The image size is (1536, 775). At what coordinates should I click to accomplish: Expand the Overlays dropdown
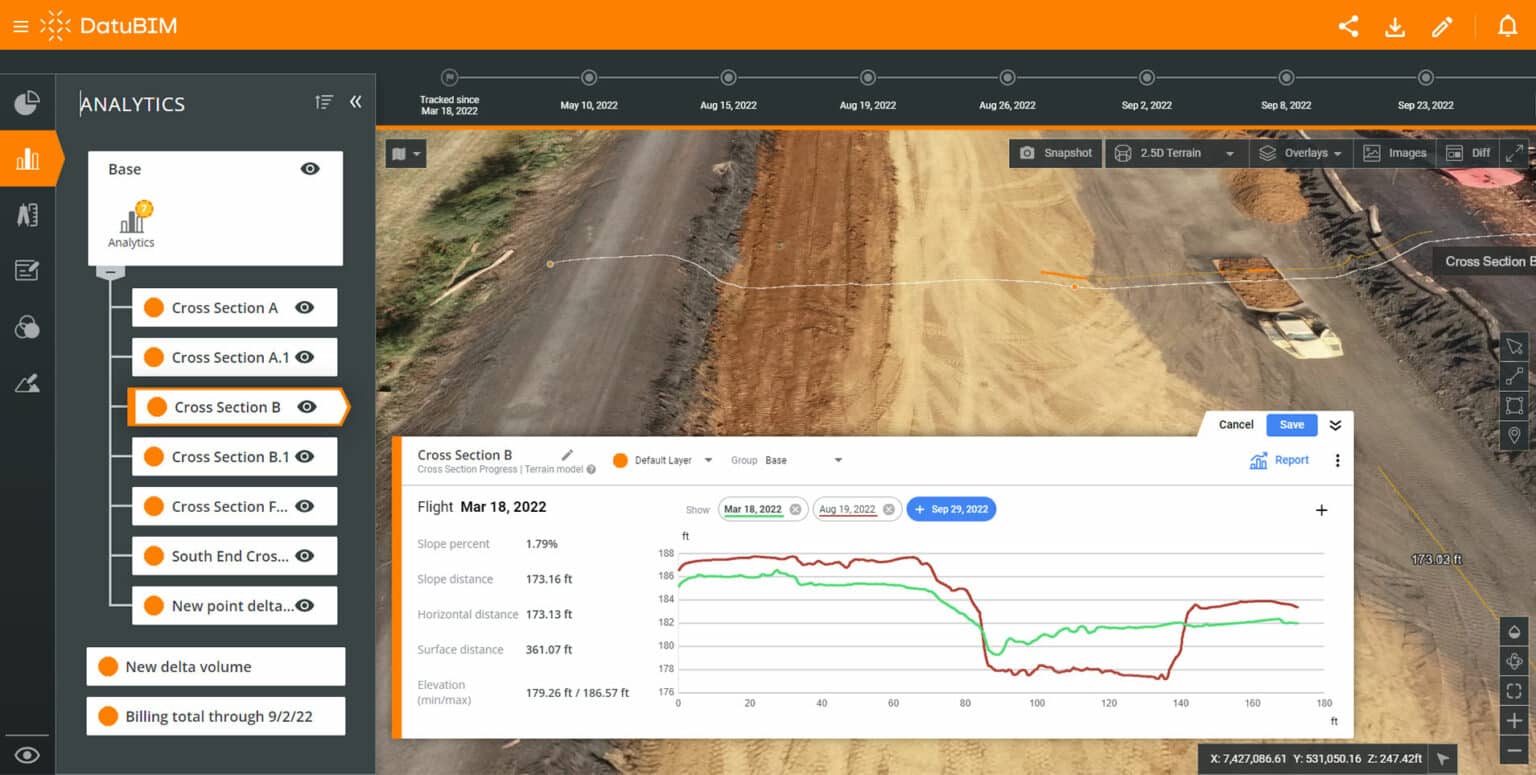(1300, 152)
